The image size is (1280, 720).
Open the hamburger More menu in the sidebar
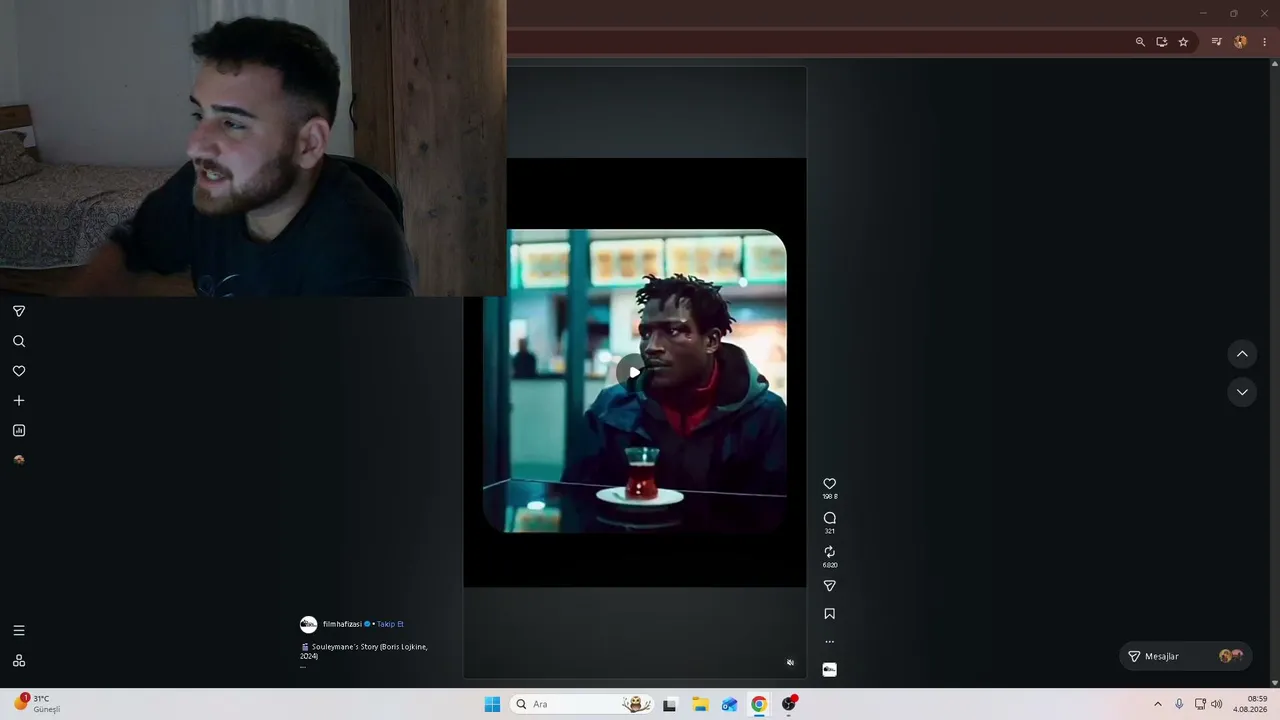tap(19, 631)
